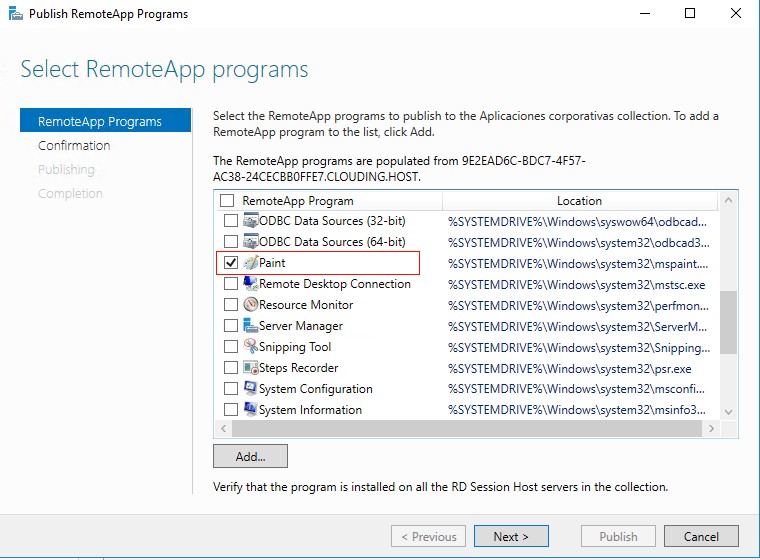Check the System Configuration checkbox
The image size is (760, 560).
click(x=231, y=388)
